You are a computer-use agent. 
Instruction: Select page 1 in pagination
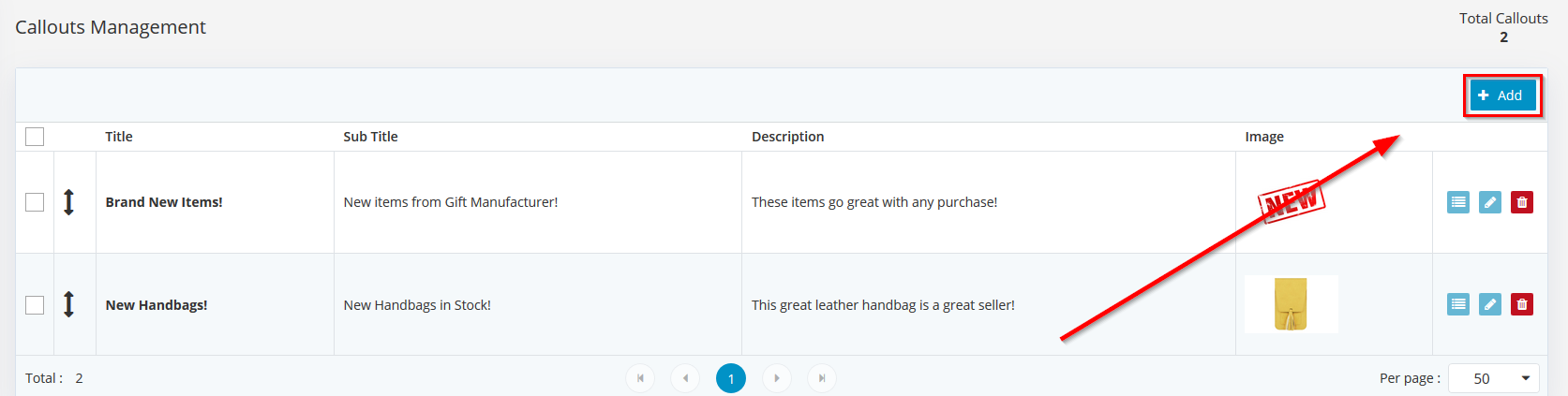point(731,378)
